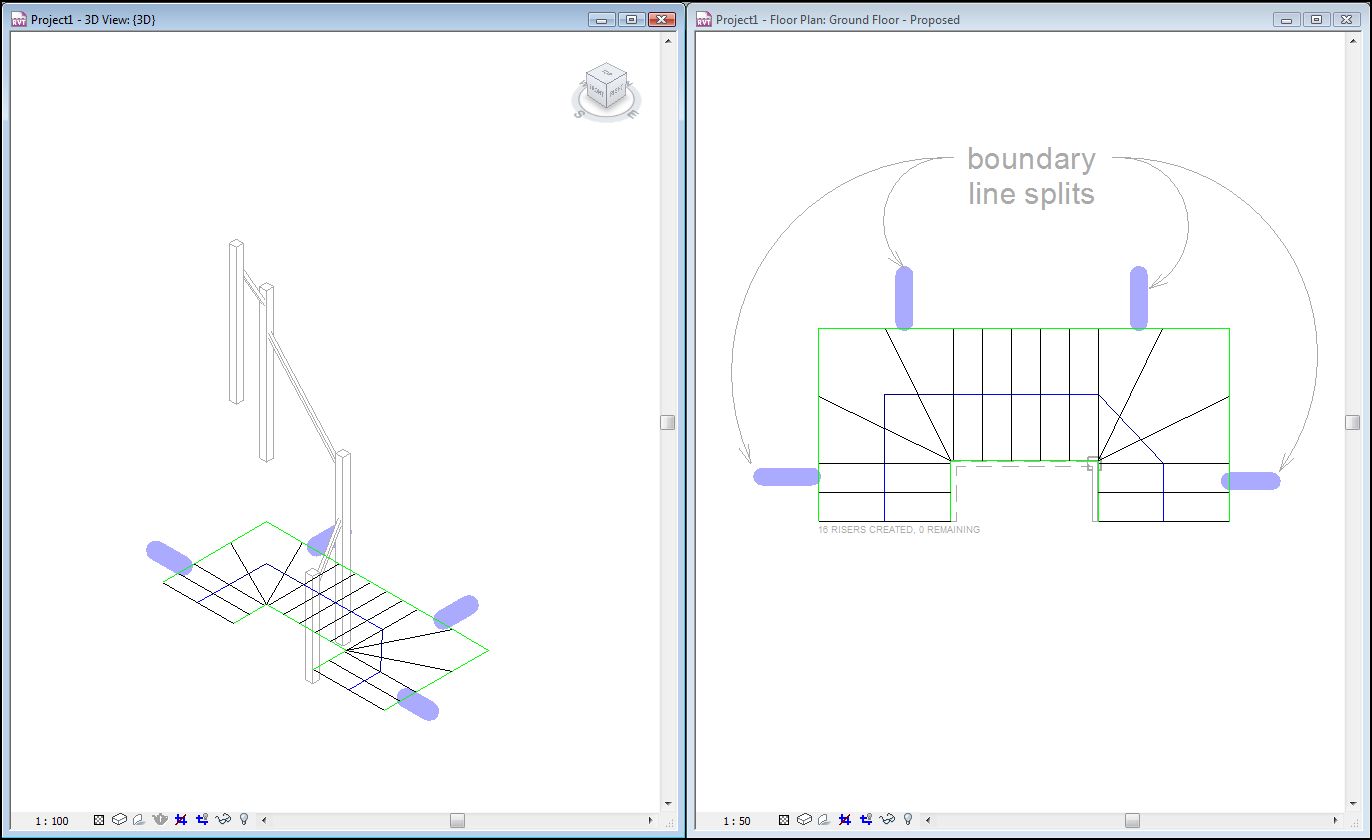
Task: Open Detail Level menu in Floor Plan
Action: (x=785, y=820)
